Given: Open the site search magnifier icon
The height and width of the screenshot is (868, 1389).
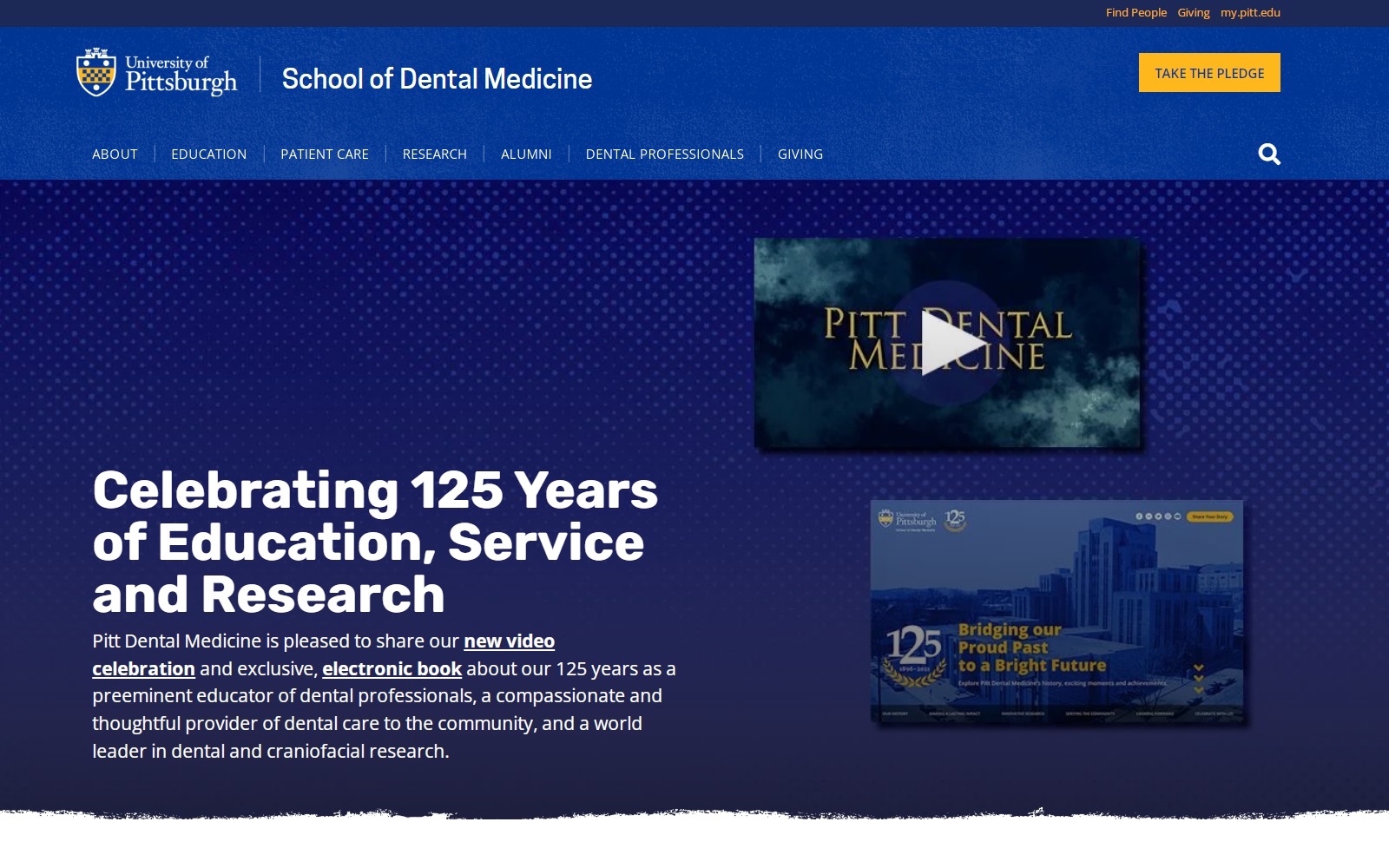Looking at the screenshot, I should tap(1269, 154).
